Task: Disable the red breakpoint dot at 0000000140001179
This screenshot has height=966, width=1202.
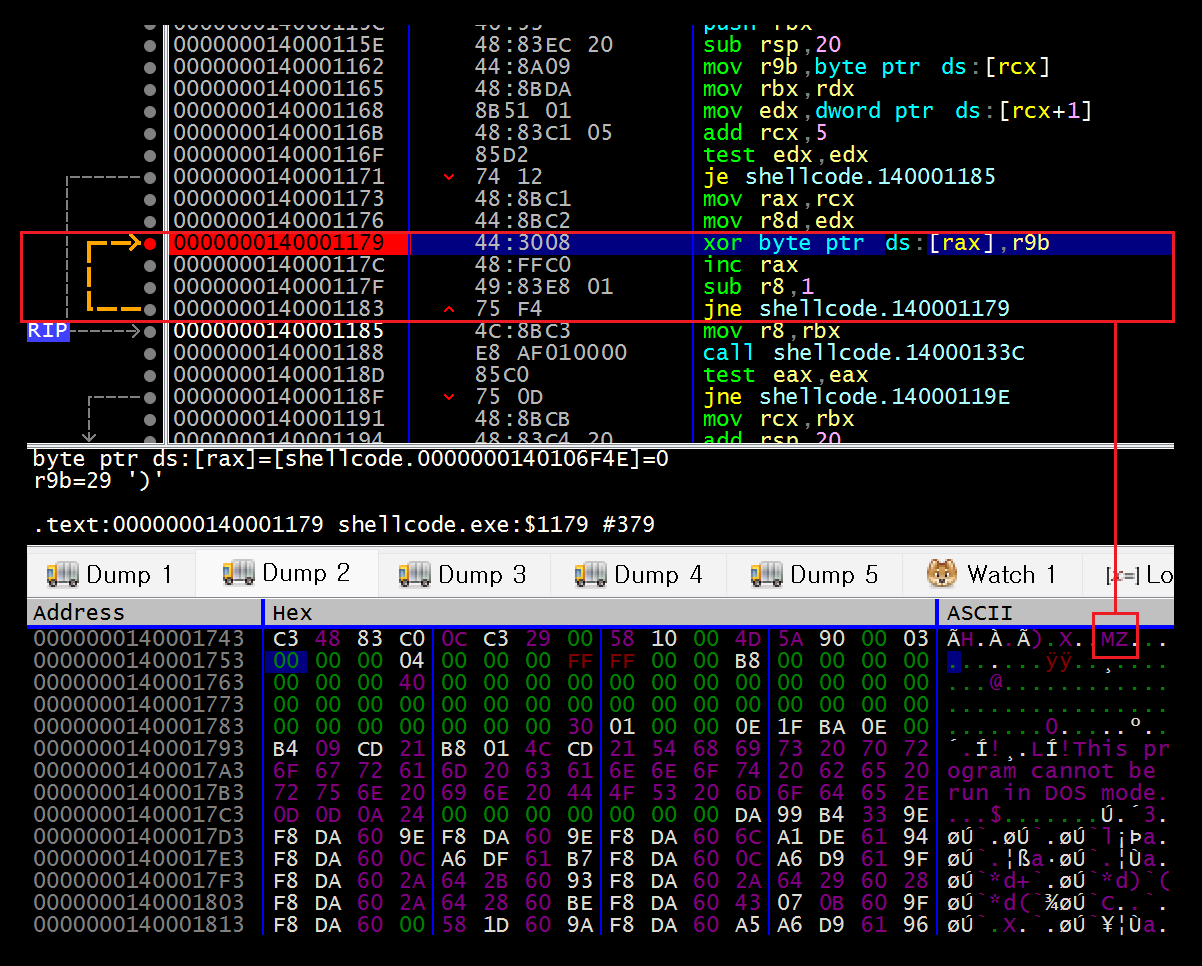Action: click(x=150, y=243)
